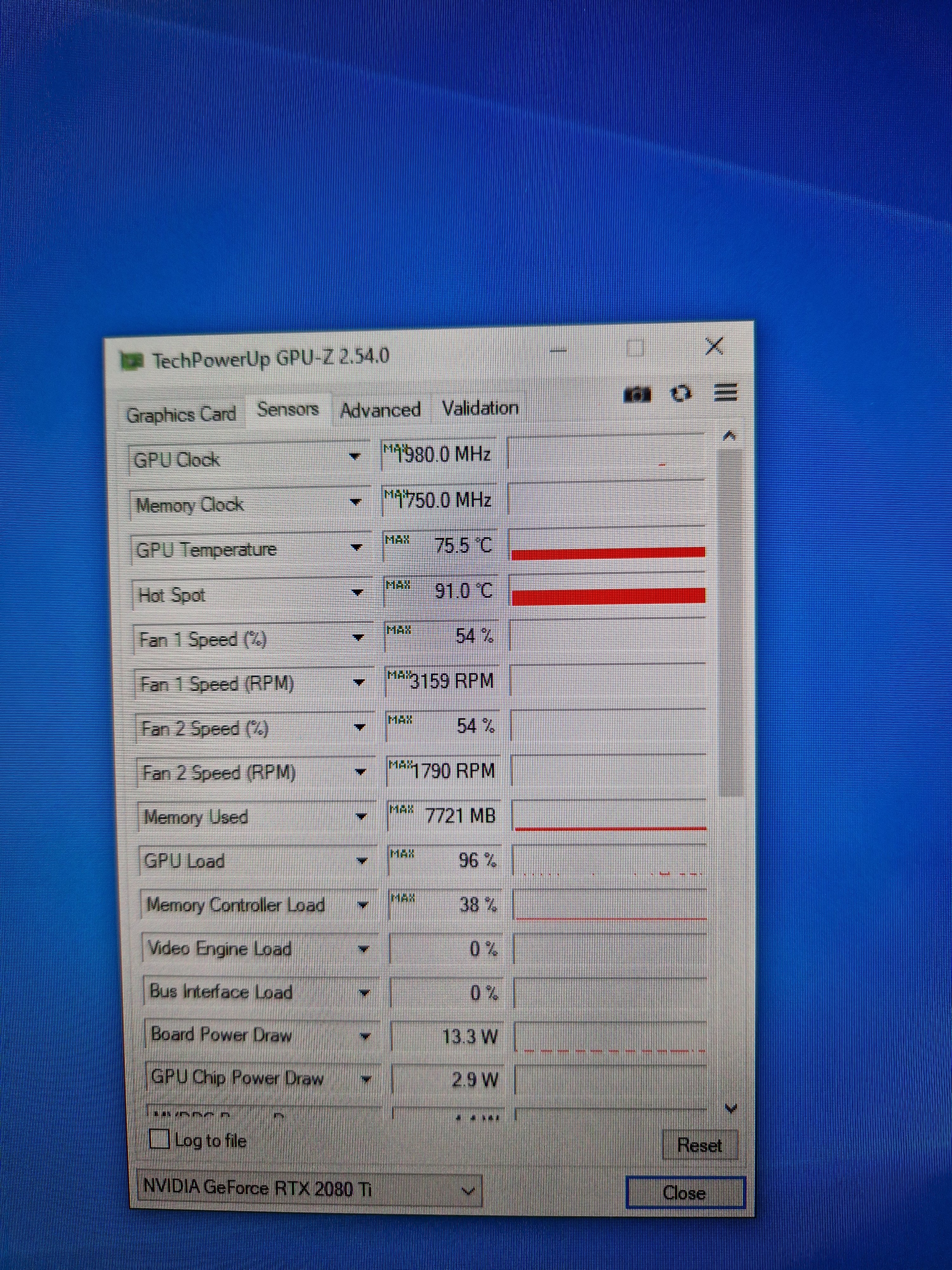Close the GPU-Z window with X

click(x=714, y=346)
